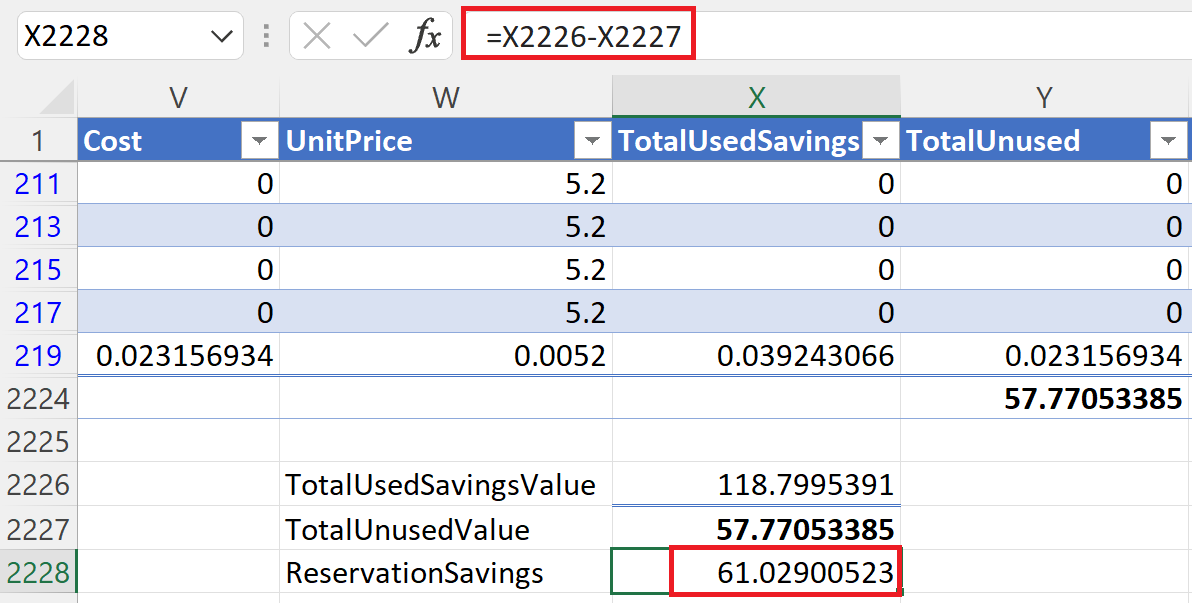Select the Cost header cell
Image resolution: width=1192 pixels, height=603 pixels.
(x=179, y=140)
